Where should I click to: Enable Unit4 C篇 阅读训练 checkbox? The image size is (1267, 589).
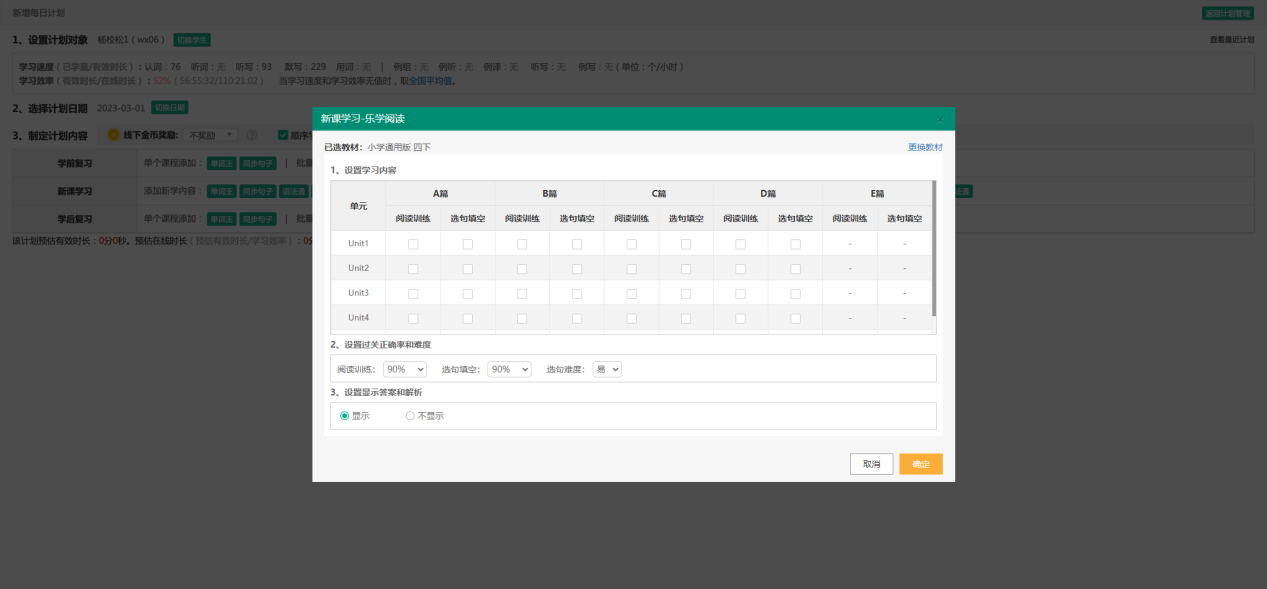pyautogui.click(x=632, y=318)
